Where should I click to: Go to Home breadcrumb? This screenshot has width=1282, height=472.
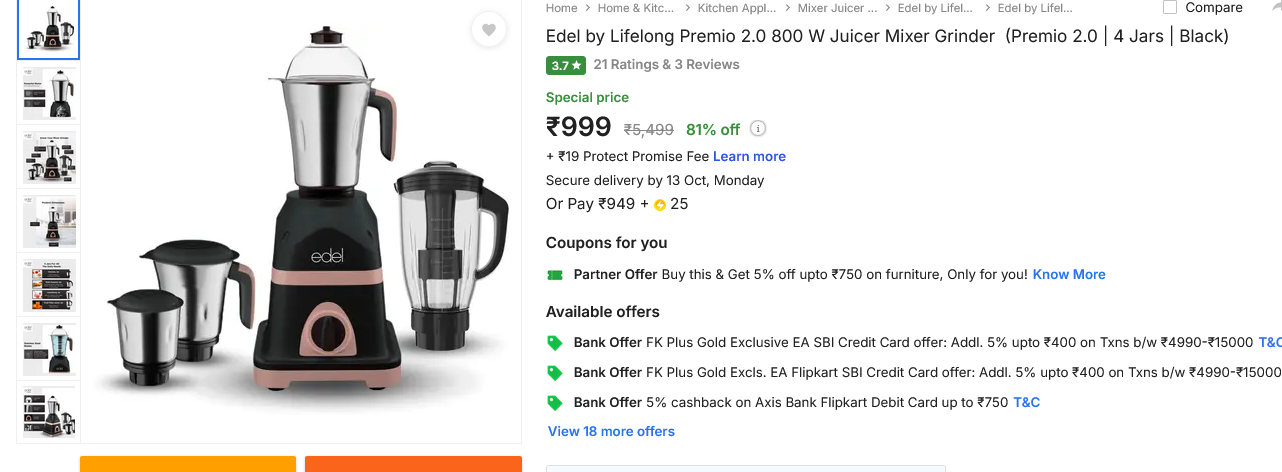[561, 8]
